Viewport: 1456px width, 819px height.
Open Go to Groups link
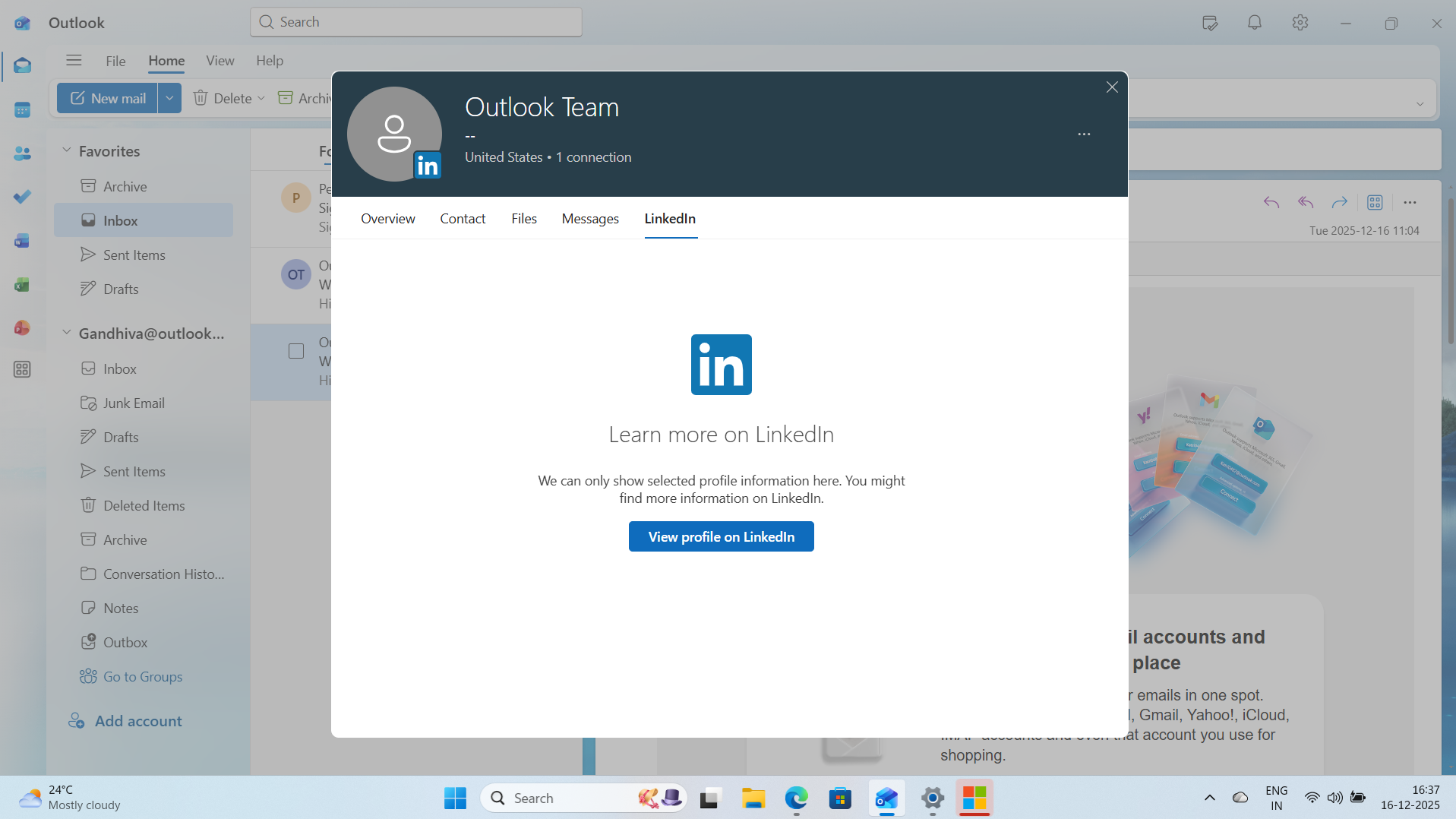click(x=131, y=677)
